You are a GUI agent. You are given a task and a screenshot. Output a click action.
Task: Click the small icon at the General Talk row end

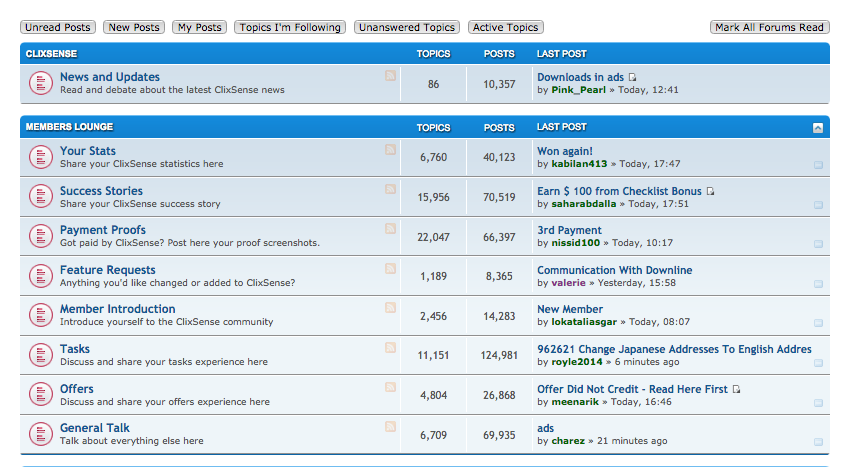point(818,442)
